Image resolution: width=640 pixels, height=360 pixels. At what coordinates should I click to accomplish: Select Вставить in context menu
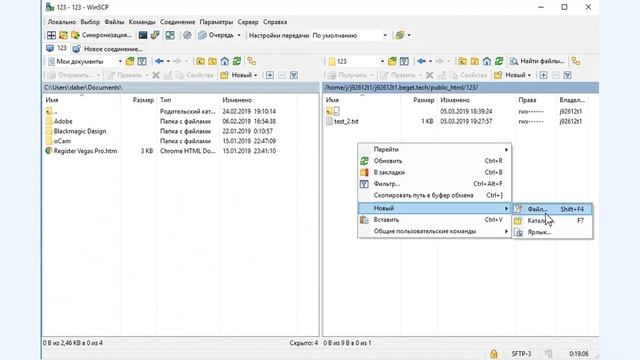coord(434,220)
